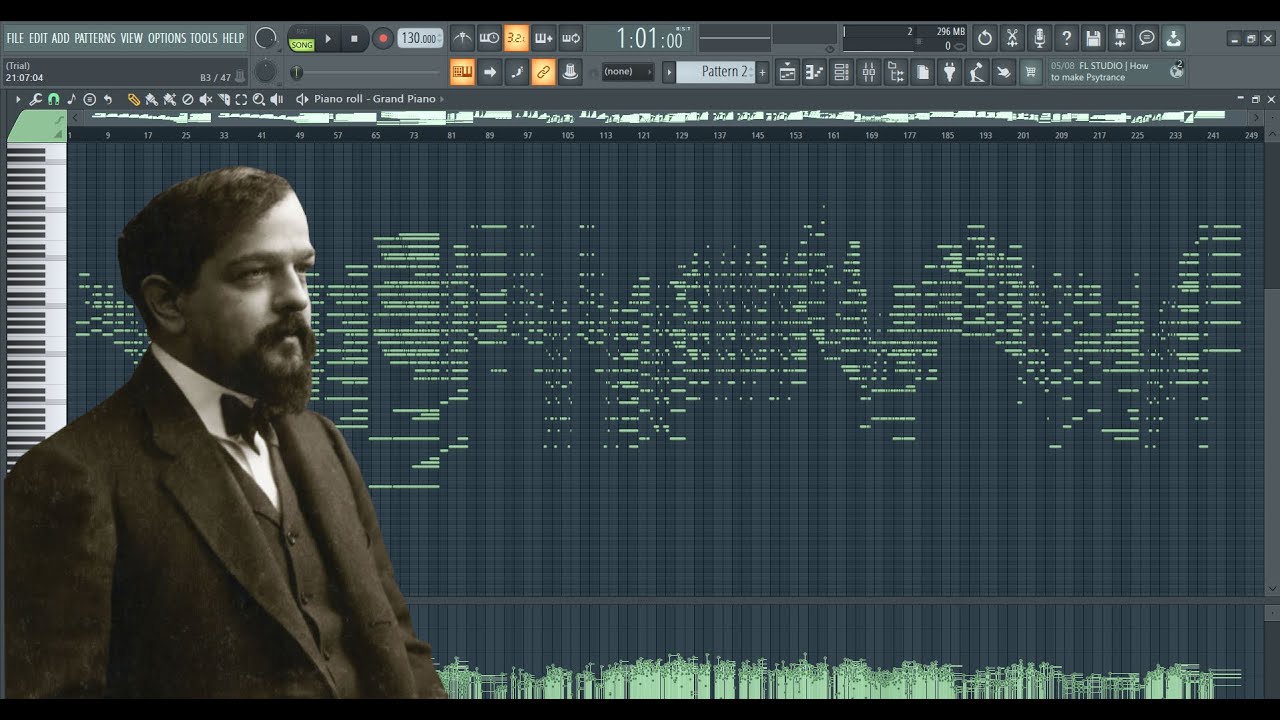The width and height of the screenshot is (1280, 720).
Task: Click the microphone one-click recording icon
Action: pyautogui.click(x=1039, y=38)
